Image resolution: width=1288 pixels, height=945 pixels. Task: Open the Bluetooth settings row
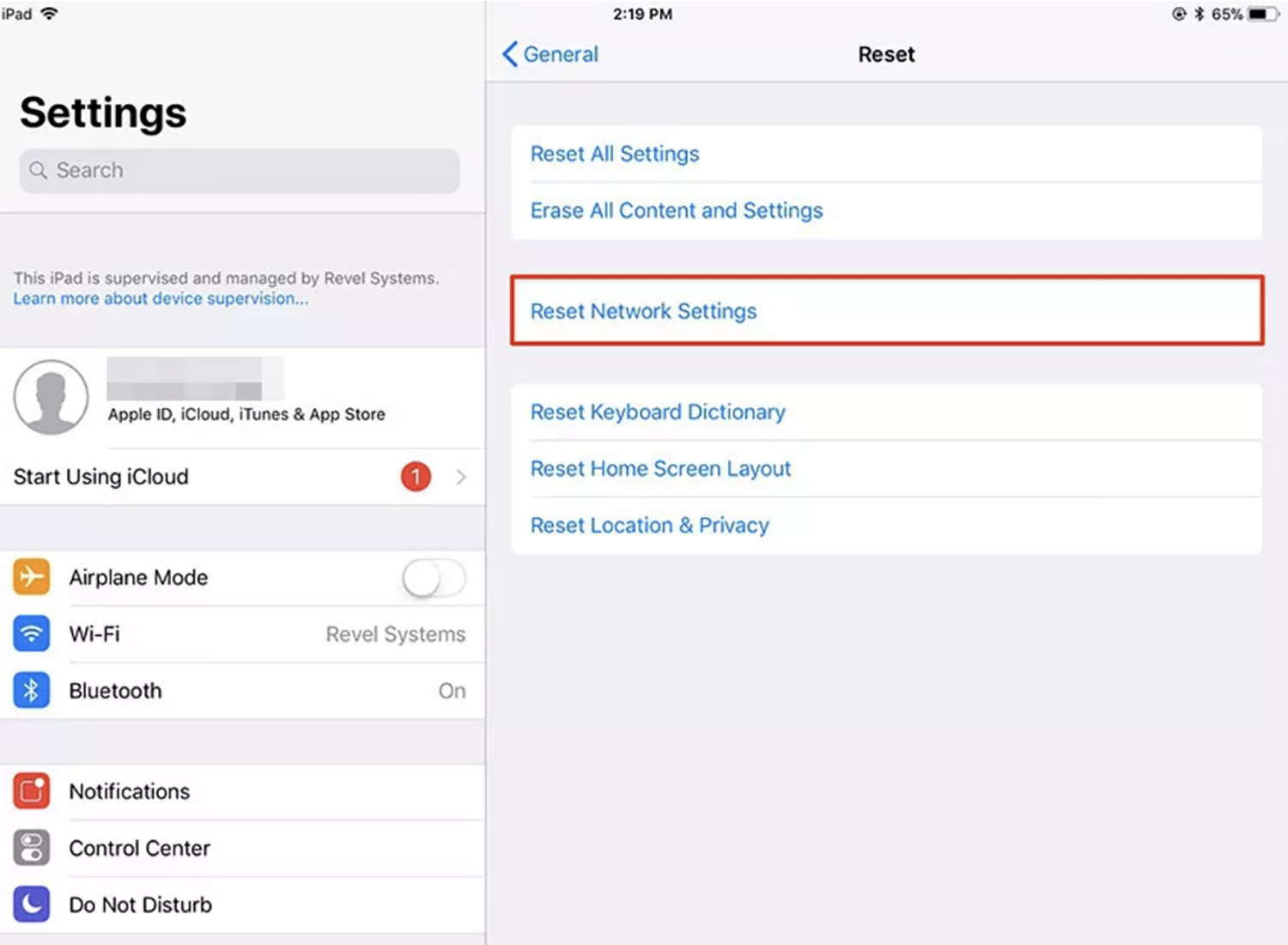coord(242,691)
